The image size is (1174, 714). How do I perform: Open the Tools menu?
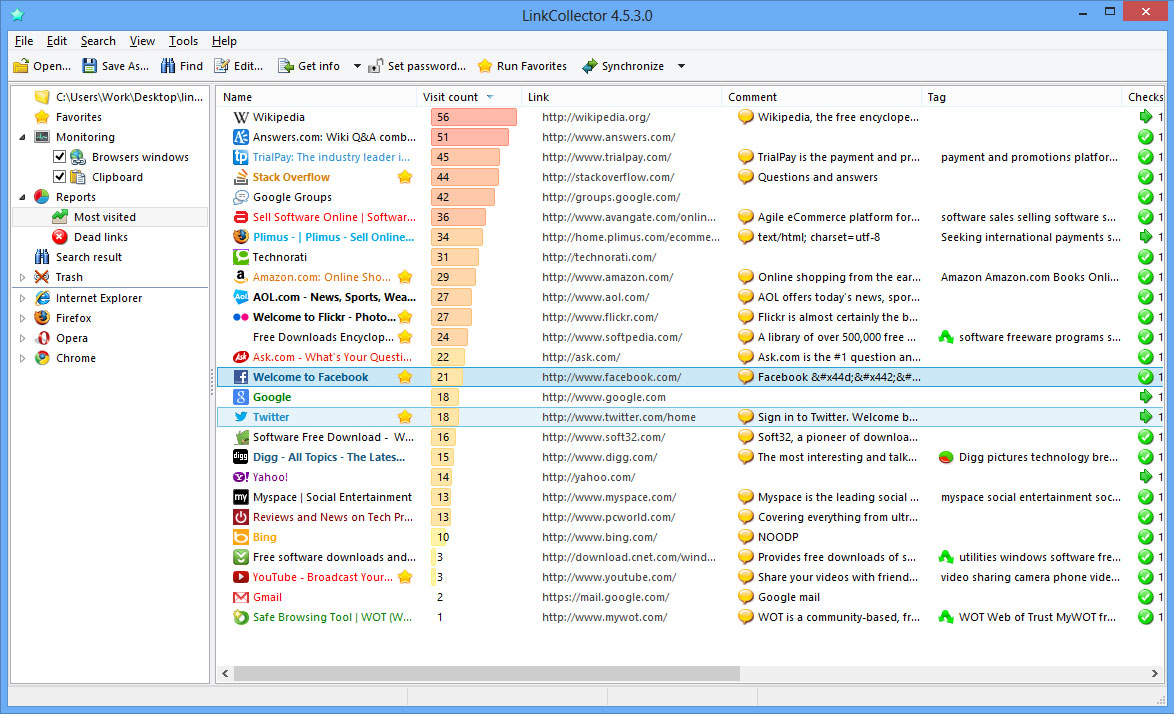click(183, 41)
